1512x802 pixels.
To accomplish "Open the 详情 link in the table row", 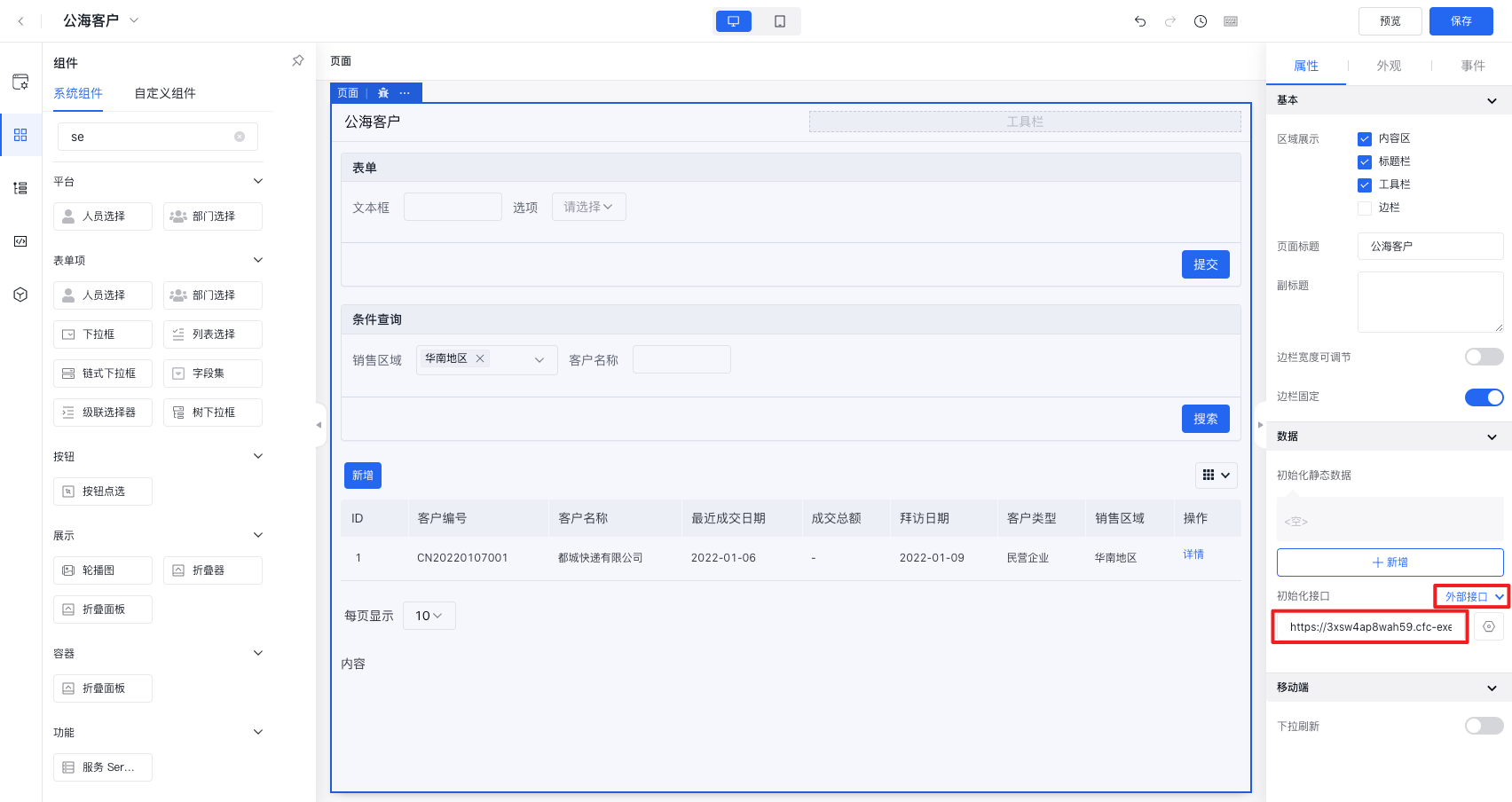I will [x=1193, y=554].
